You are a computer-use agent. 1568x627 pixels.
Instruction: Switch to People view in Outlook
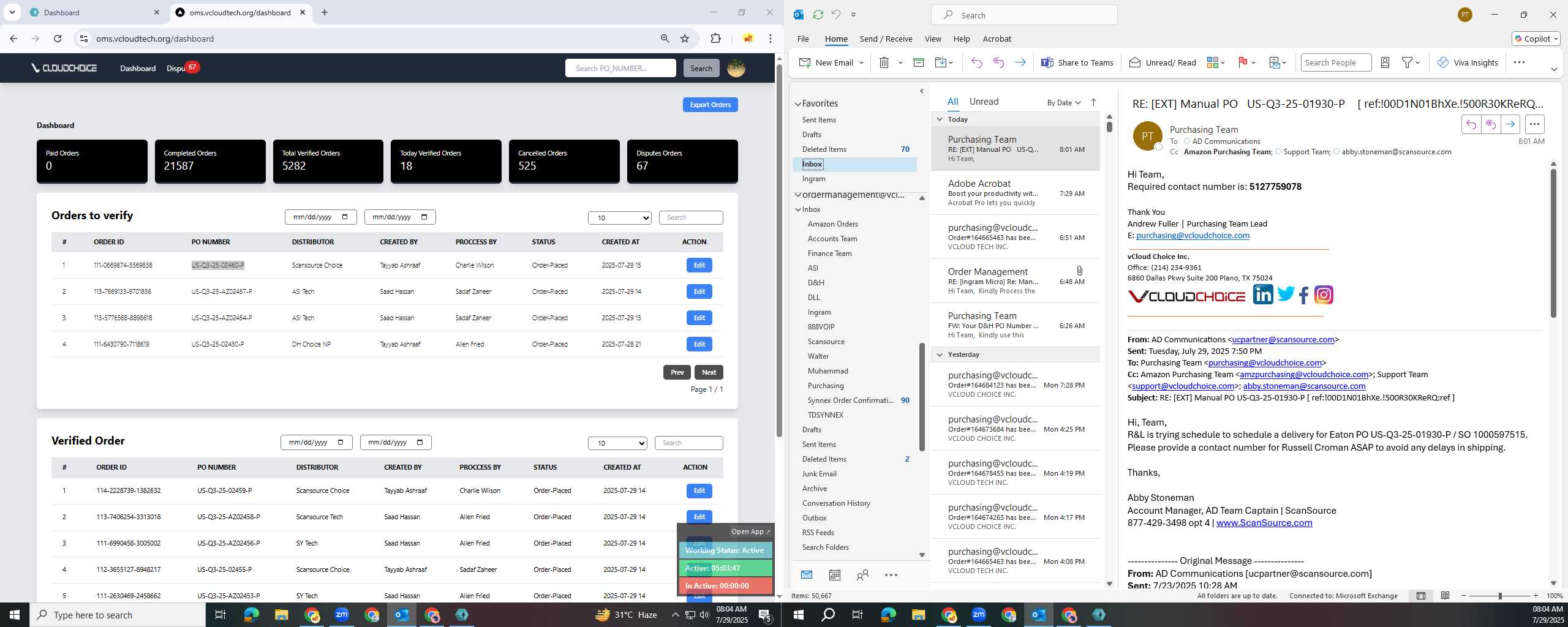[862, 575]
